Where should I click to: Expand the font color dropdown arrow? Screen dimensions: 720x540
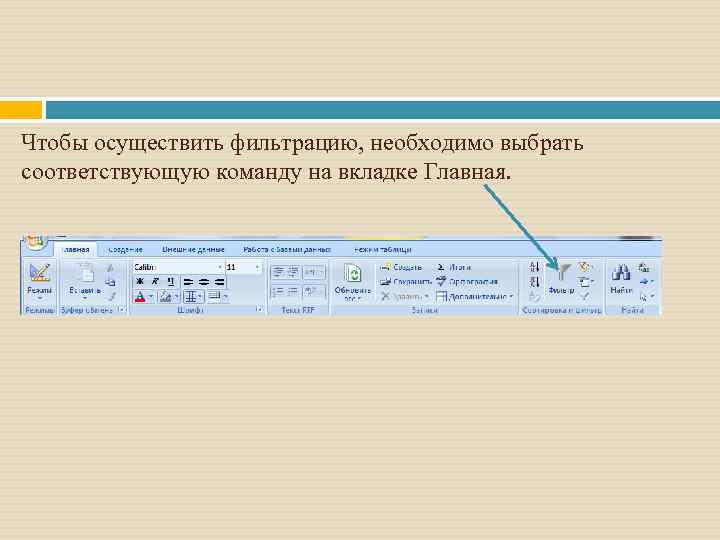(151, 297)
